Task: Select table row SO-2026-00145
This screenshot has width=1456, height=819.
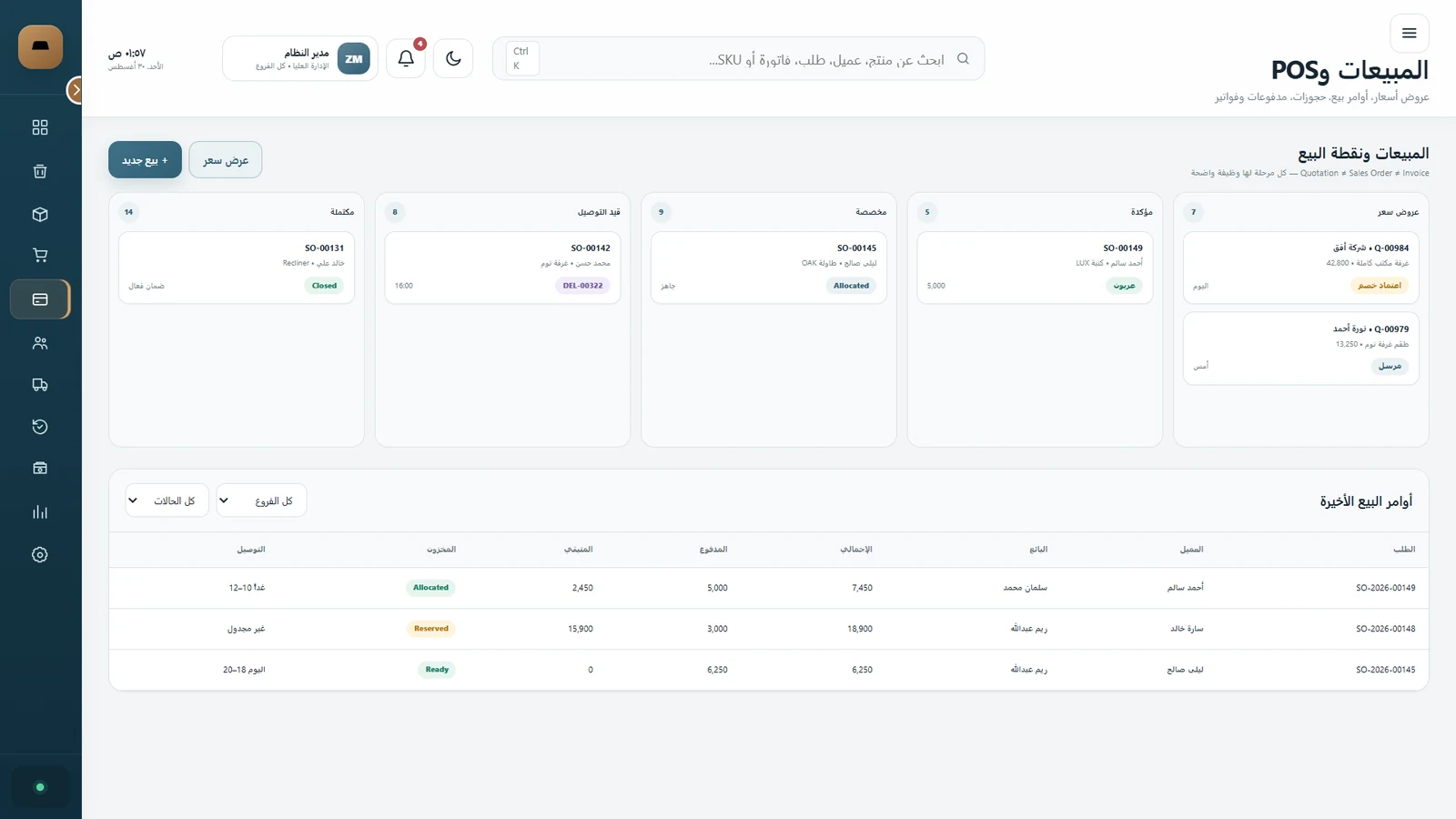Action: tap(769, 670)
